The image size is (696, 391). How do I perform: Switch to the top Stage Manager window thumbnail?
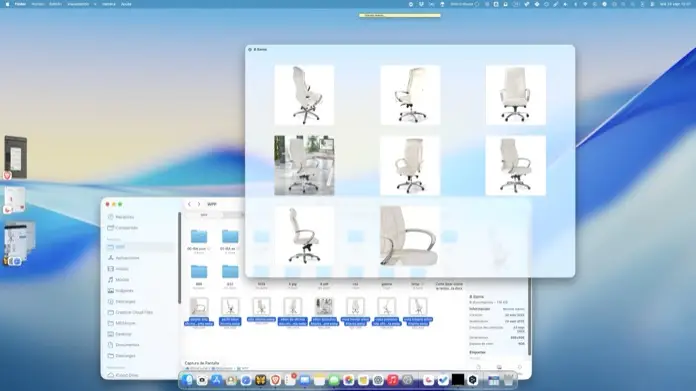coord(16,158)
